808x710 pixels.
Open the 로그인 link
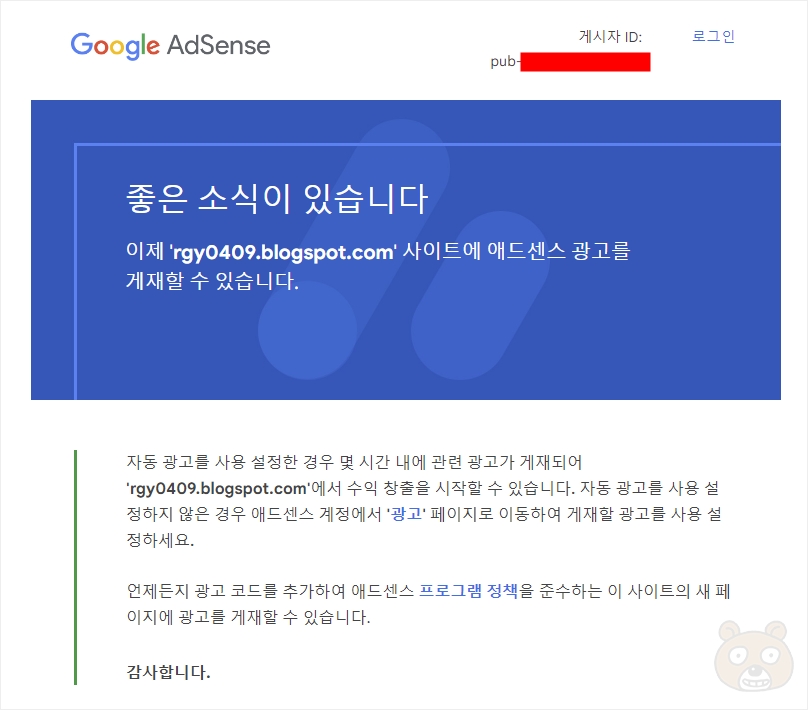point(713,36)
